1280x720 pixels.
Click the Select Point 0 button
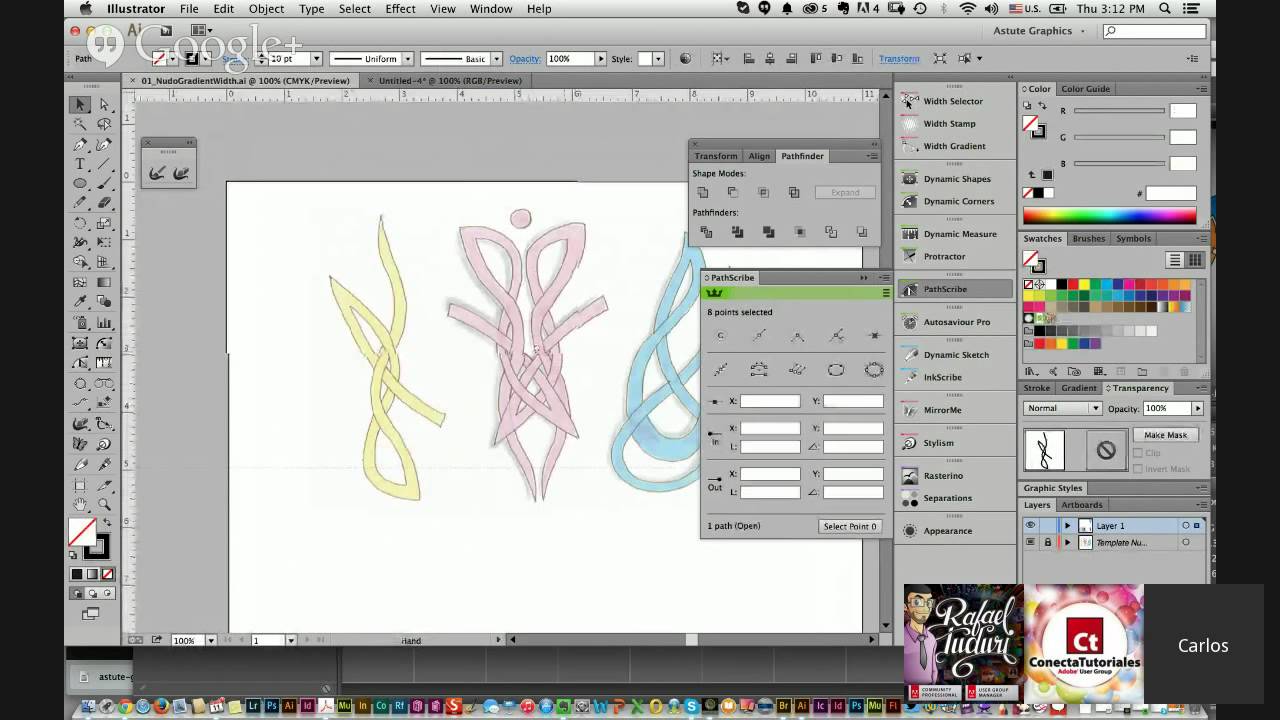click(849, 526)
